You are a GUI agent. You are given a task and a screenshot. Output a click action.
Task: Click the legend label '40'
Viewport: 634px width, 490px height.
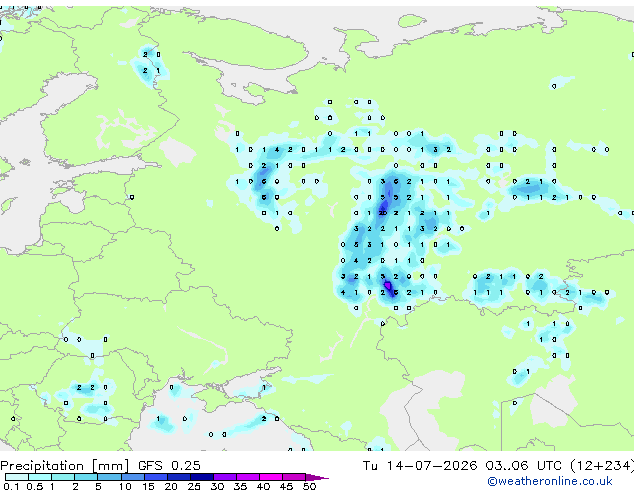[x=264, y=486]
